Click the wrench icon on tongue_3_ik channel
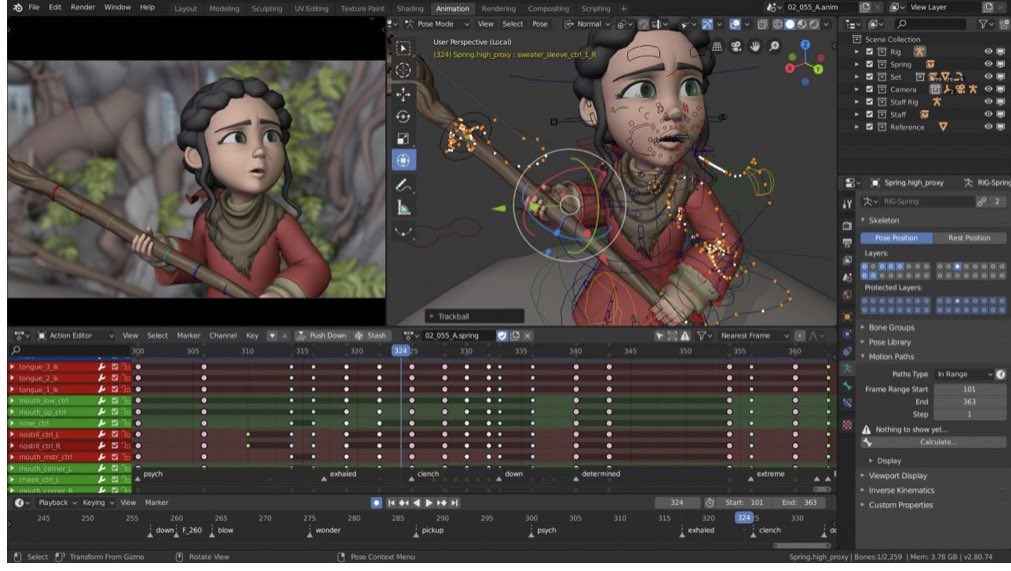This screenshot has height=571, width=1011. pyautogui.click(x=102, y=367)
